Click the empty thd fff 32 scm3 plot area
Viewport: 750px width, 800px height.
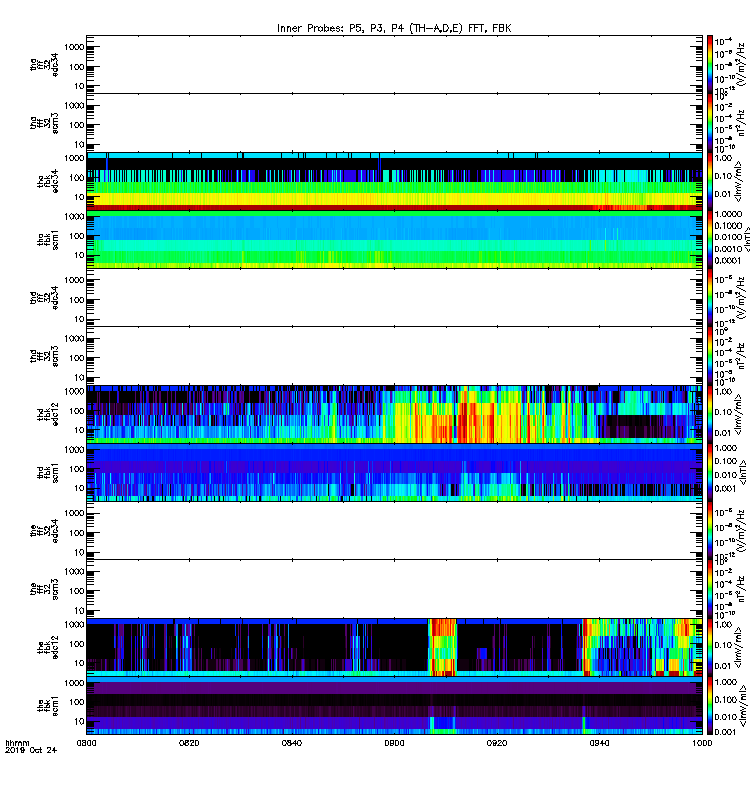click(394, 356)
